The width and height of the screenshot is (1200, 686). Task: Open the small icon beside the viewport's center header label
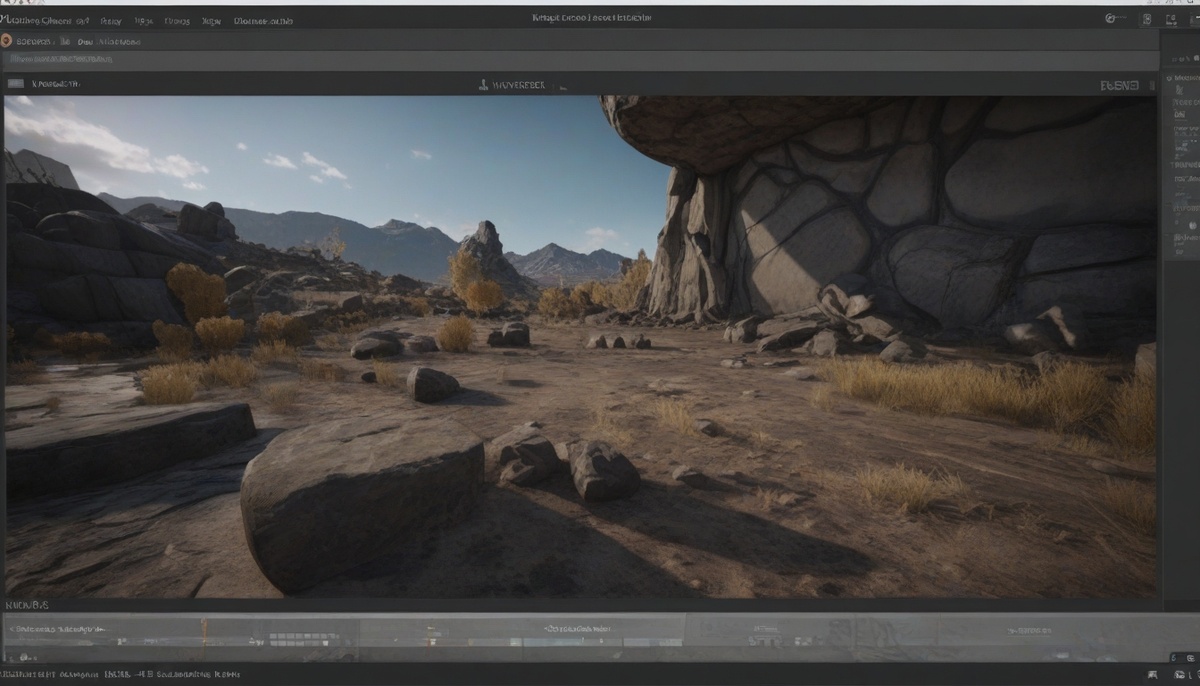tap(485, 85)
